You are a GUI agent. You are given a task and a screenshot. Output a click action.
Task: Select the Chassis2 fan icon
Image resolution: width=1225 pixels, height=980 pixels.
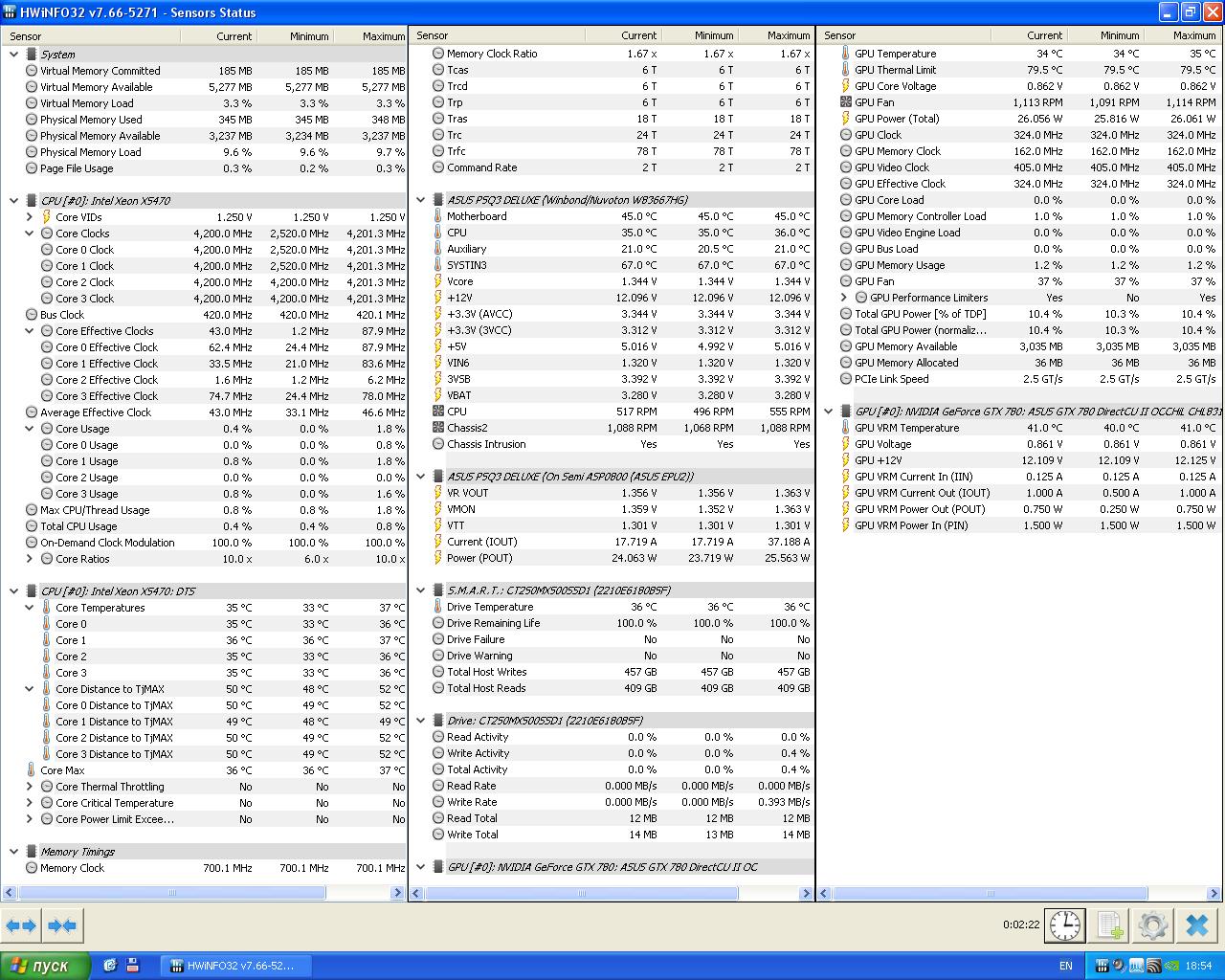point(438,428)
